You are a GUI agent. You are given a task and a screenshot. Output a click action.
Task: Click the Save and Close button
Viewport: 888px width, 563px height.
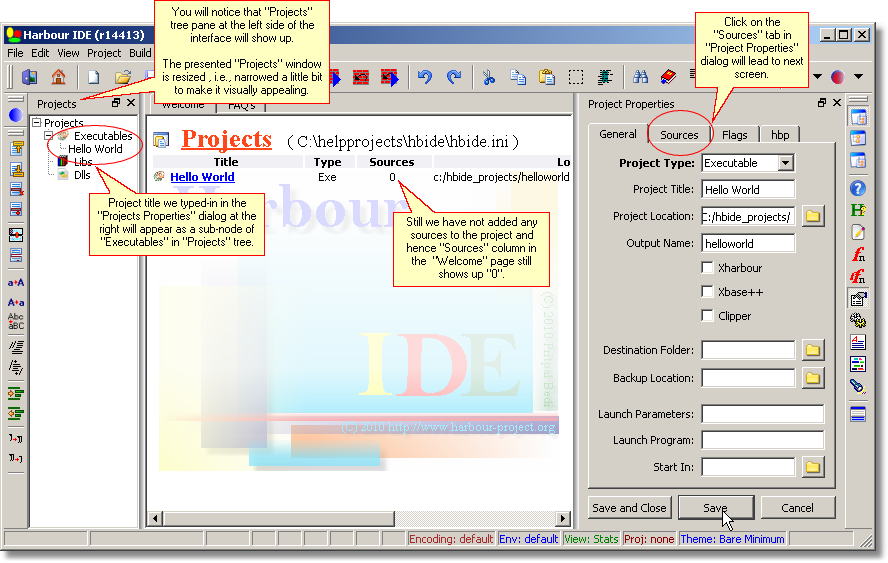point(629,508)
